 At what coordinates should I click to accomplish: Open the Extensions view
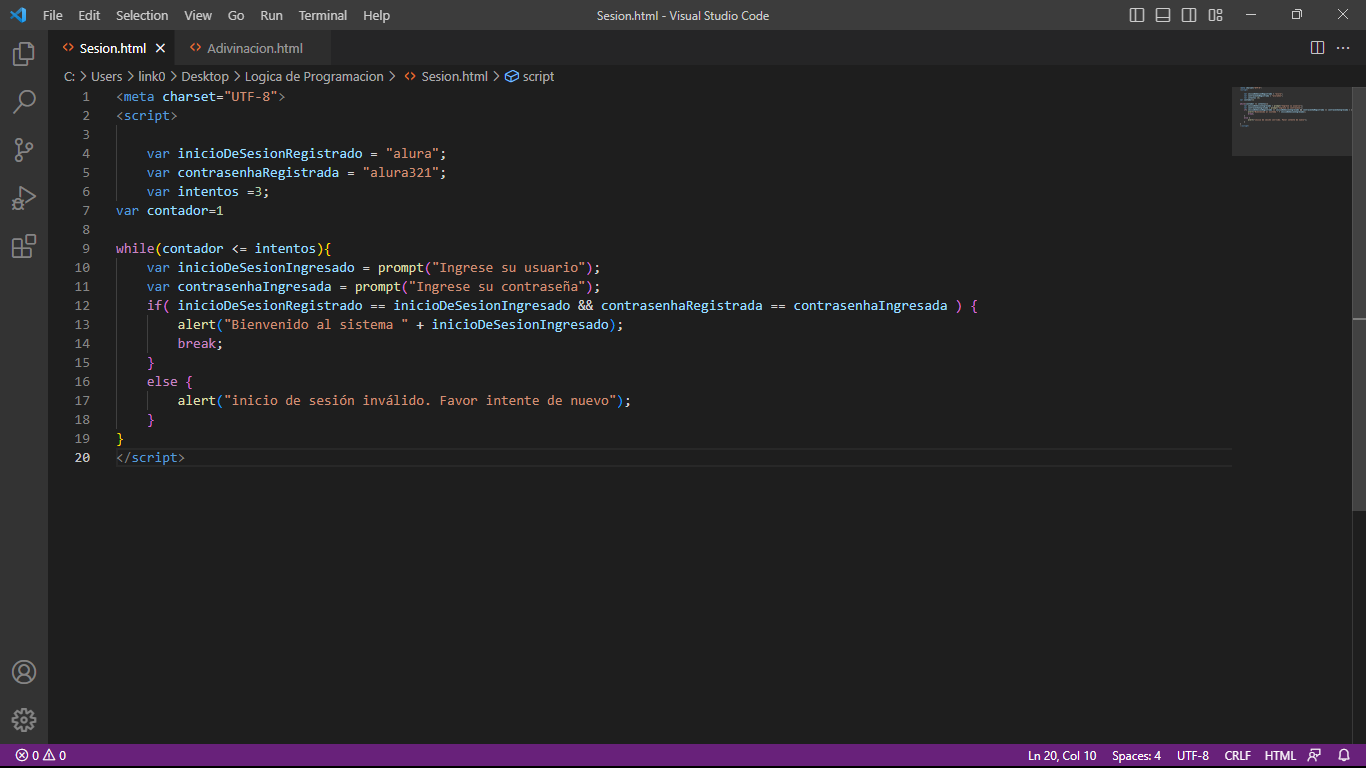pyautogui.click(x=24, y=246)
